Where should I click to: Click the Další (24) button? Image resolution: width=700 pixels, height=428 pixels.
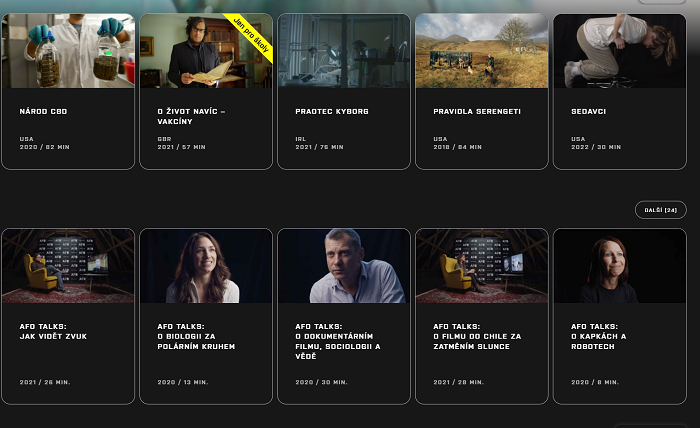coord(661,210)
